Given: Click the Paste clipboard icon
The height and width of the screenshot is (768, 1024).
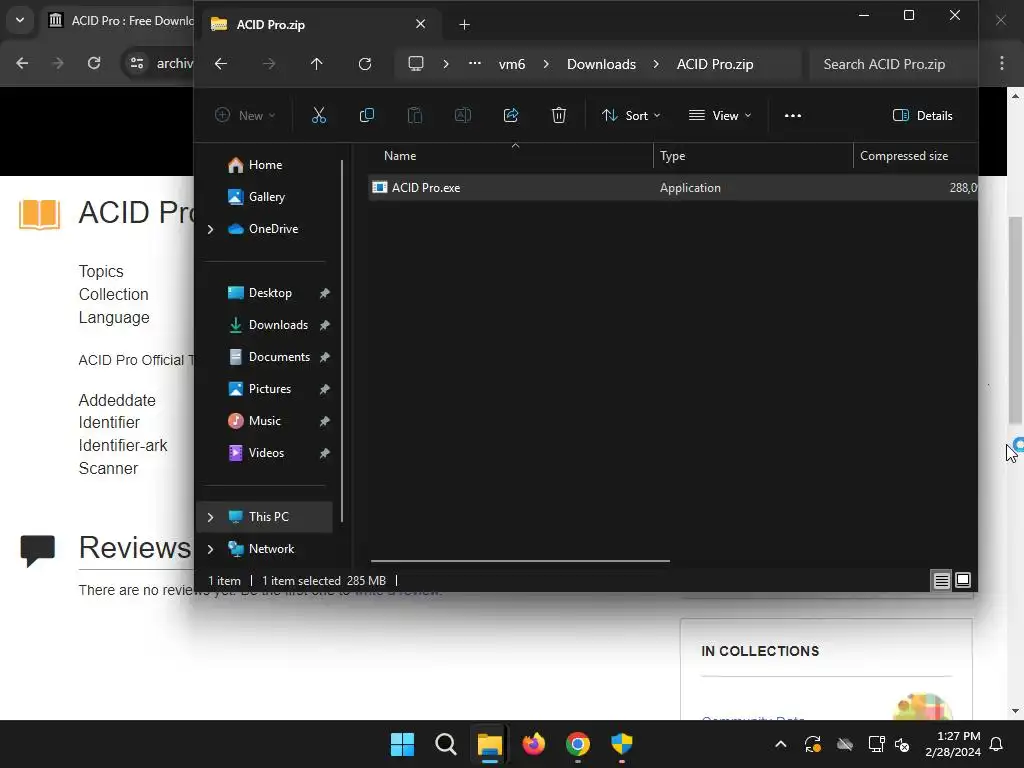Looking at the screenshot, I should [415, 116].
